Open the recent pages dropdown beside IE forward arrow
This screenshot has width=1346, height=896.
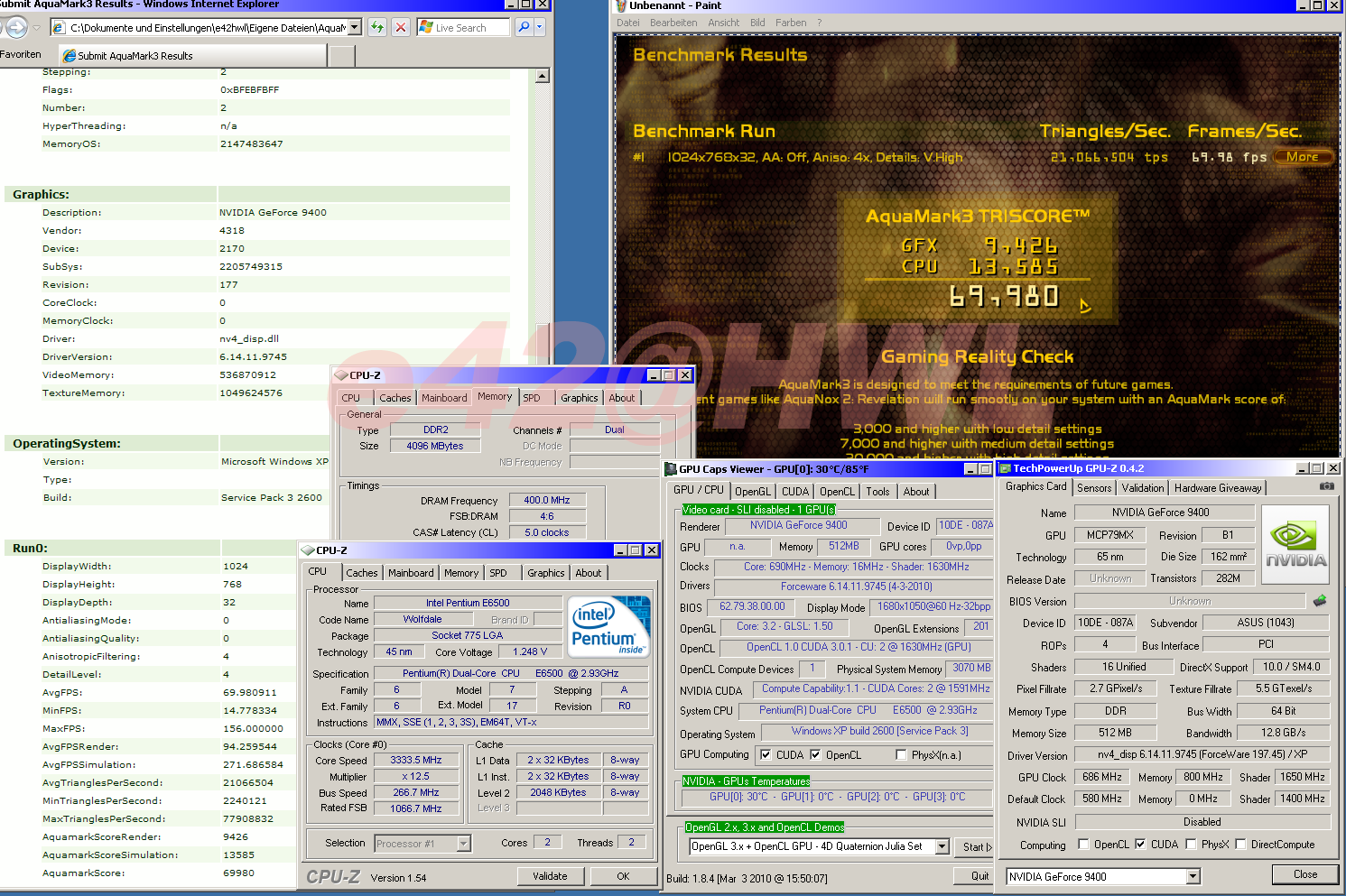pyautogui.click(x=36, y=27)
